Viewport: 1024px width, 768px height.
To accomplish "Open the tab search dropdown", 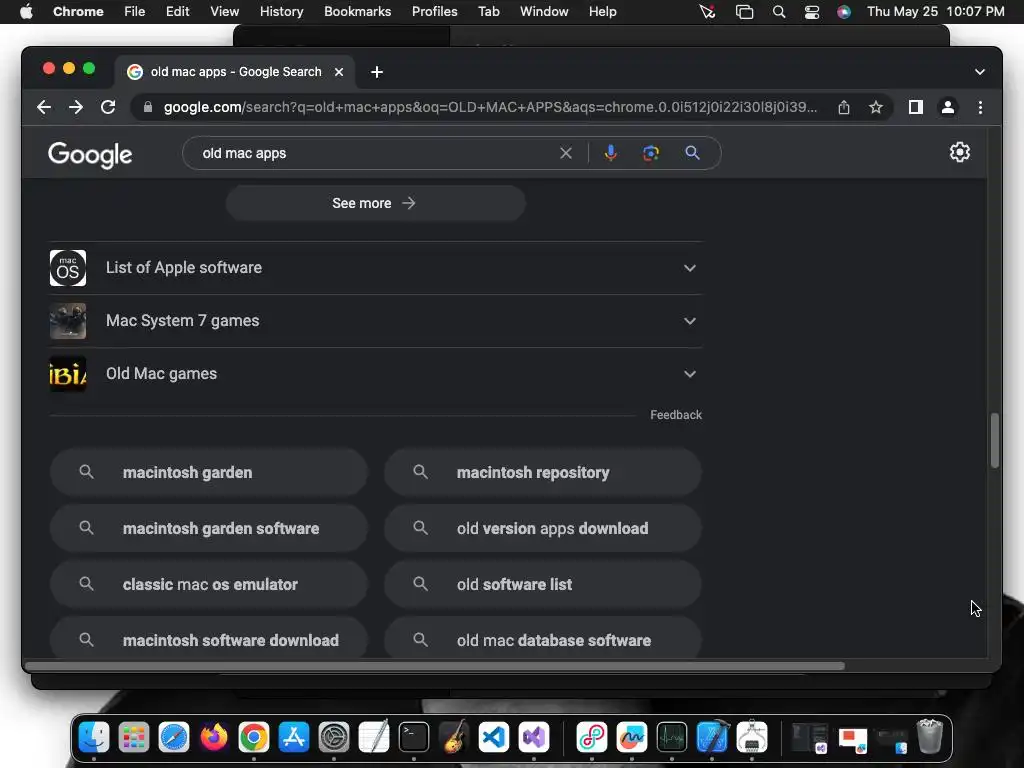I will pos(980,72).
